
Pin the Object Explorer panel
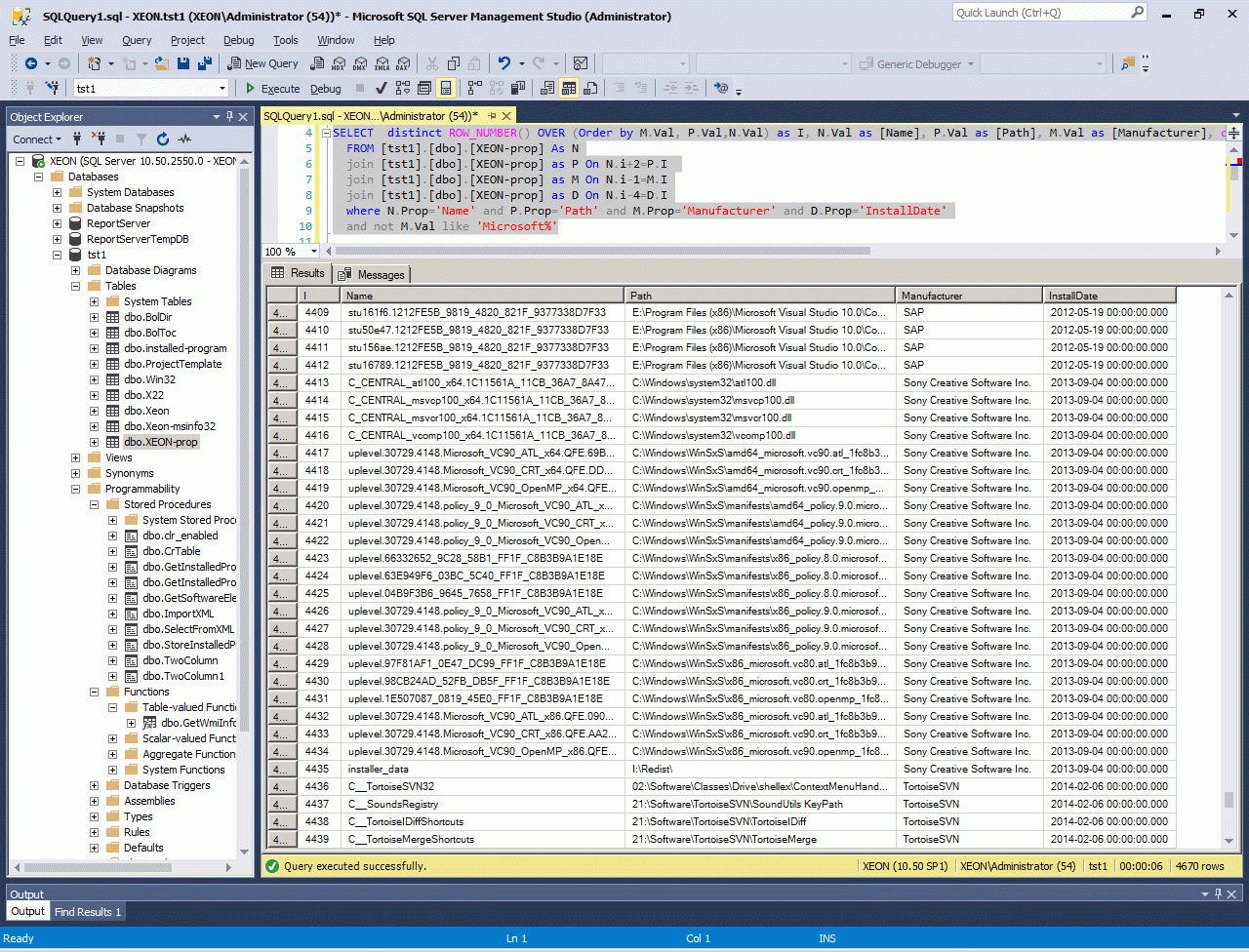230,116
